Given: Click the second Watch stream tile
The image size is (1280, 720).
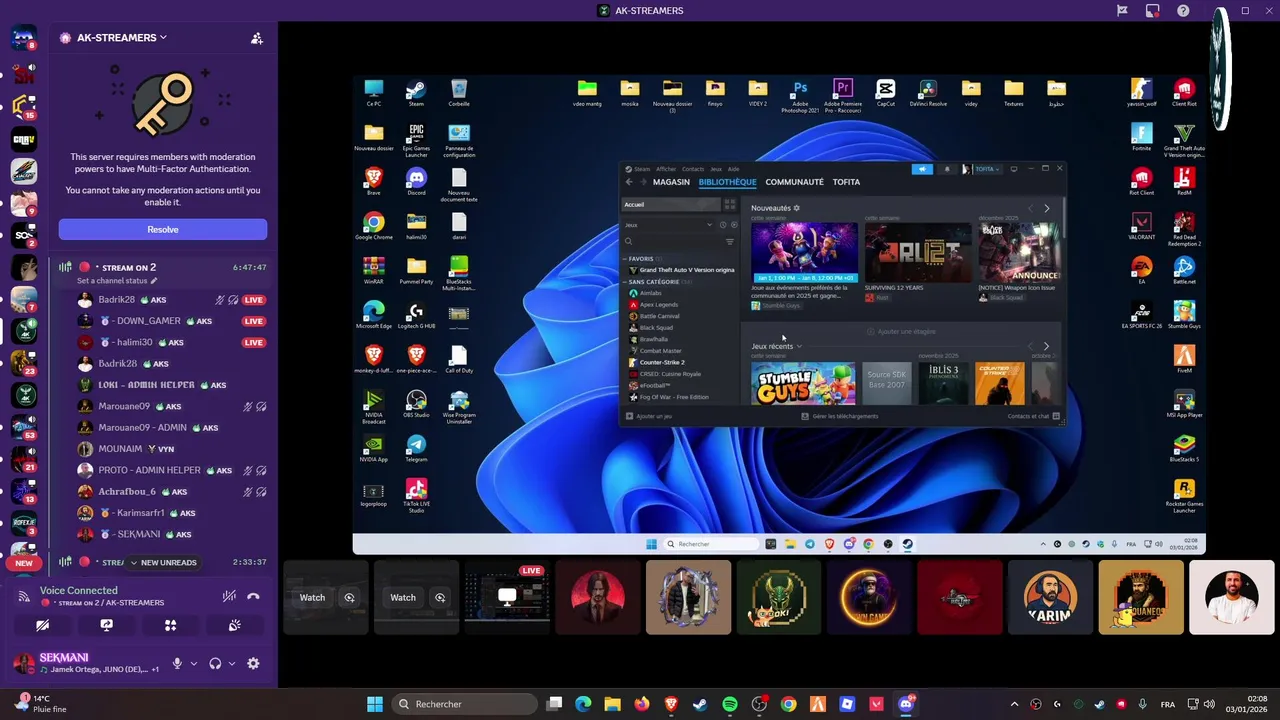Looking at the screenshot, I should coord(403,597).
